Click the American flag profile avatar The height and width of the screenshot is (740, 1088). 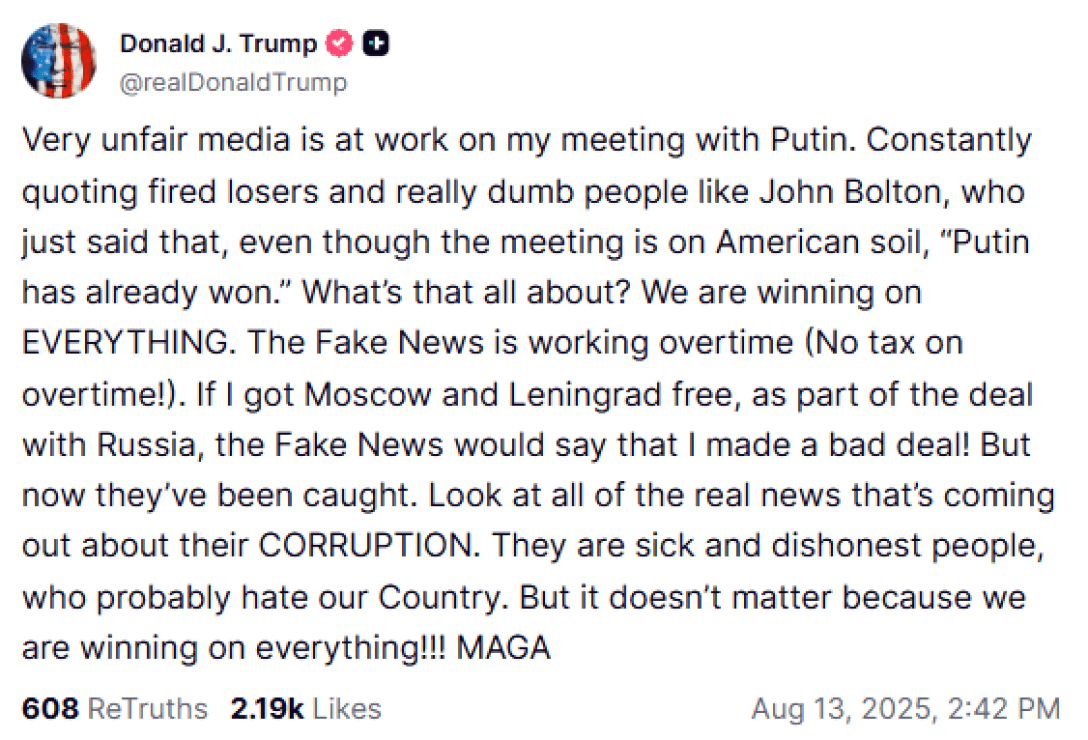click(58, 60)
